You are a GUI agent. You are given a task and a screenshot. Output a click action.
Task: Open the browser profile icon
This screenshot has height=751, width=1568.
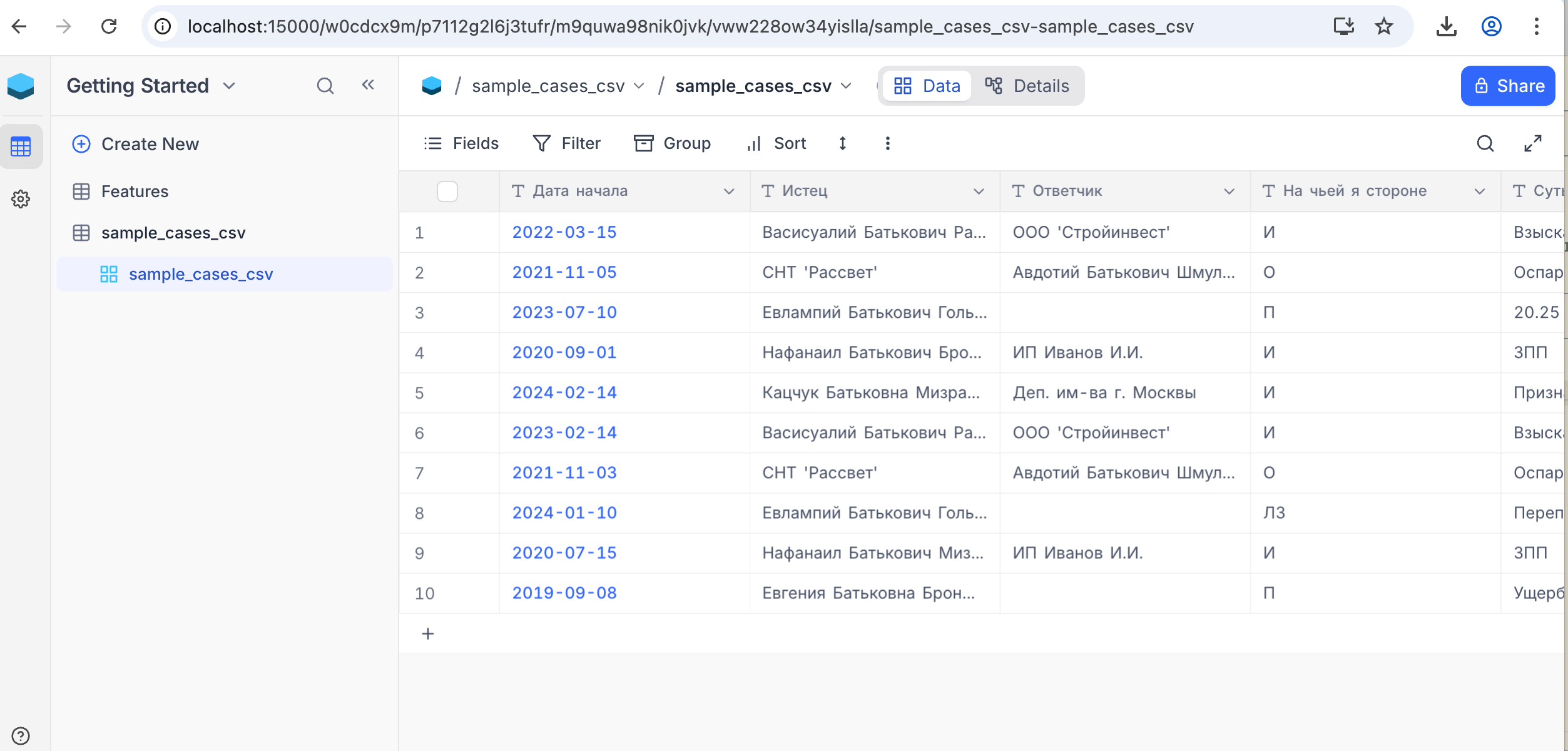click(1492, 26)
